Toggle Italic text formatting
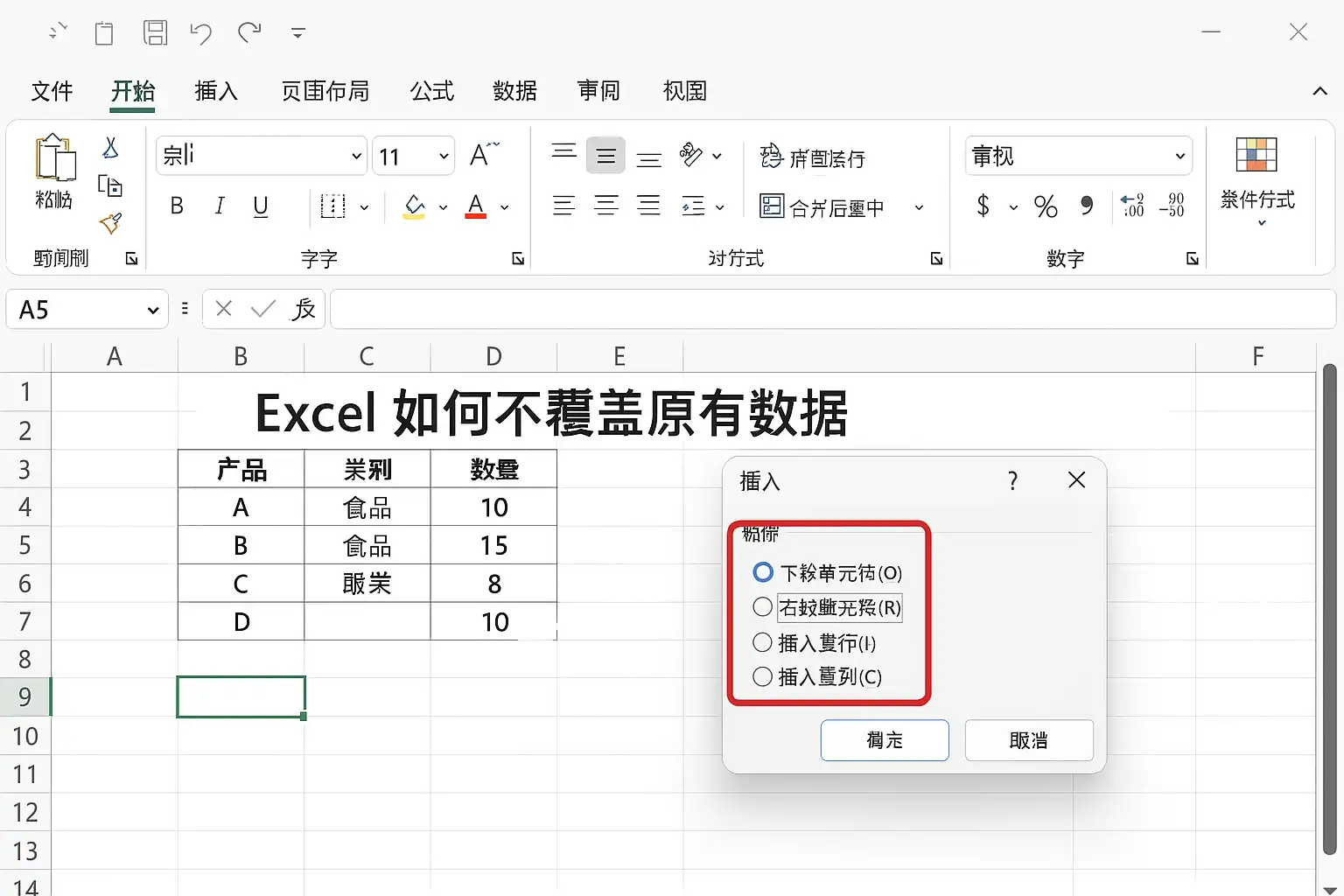Viewport: 1344px width, 896px height. pos(220,206)
